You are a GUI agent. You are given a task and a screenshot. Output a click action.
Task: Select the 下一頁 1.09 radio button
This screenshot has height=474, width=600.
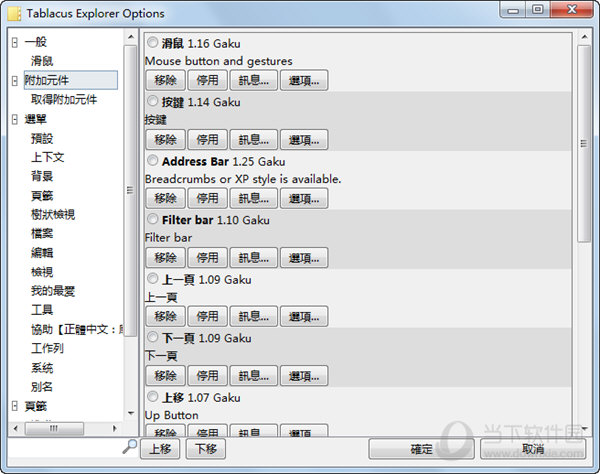point(152,337)
